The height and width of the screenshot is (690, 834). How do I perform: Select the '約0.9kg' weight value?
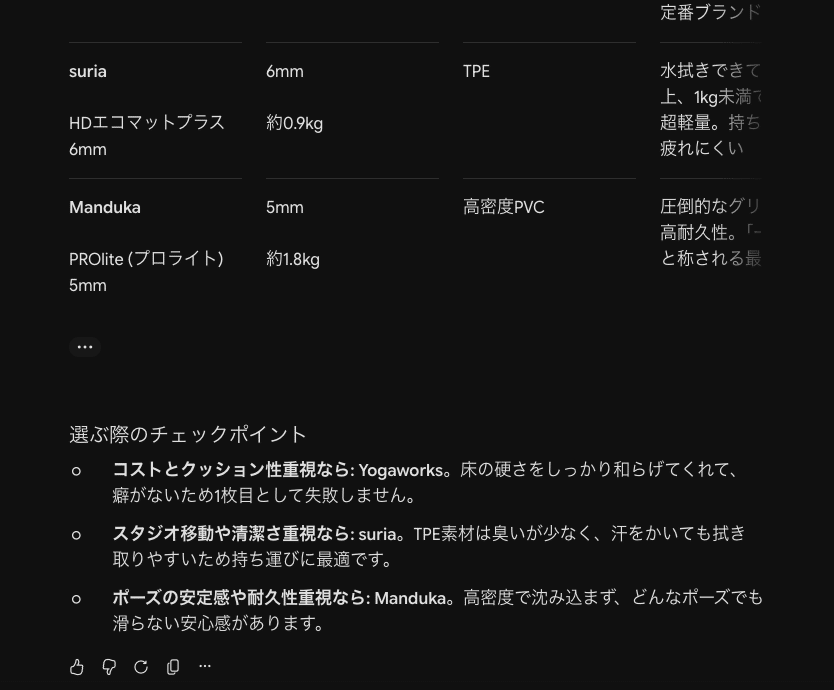294,123
